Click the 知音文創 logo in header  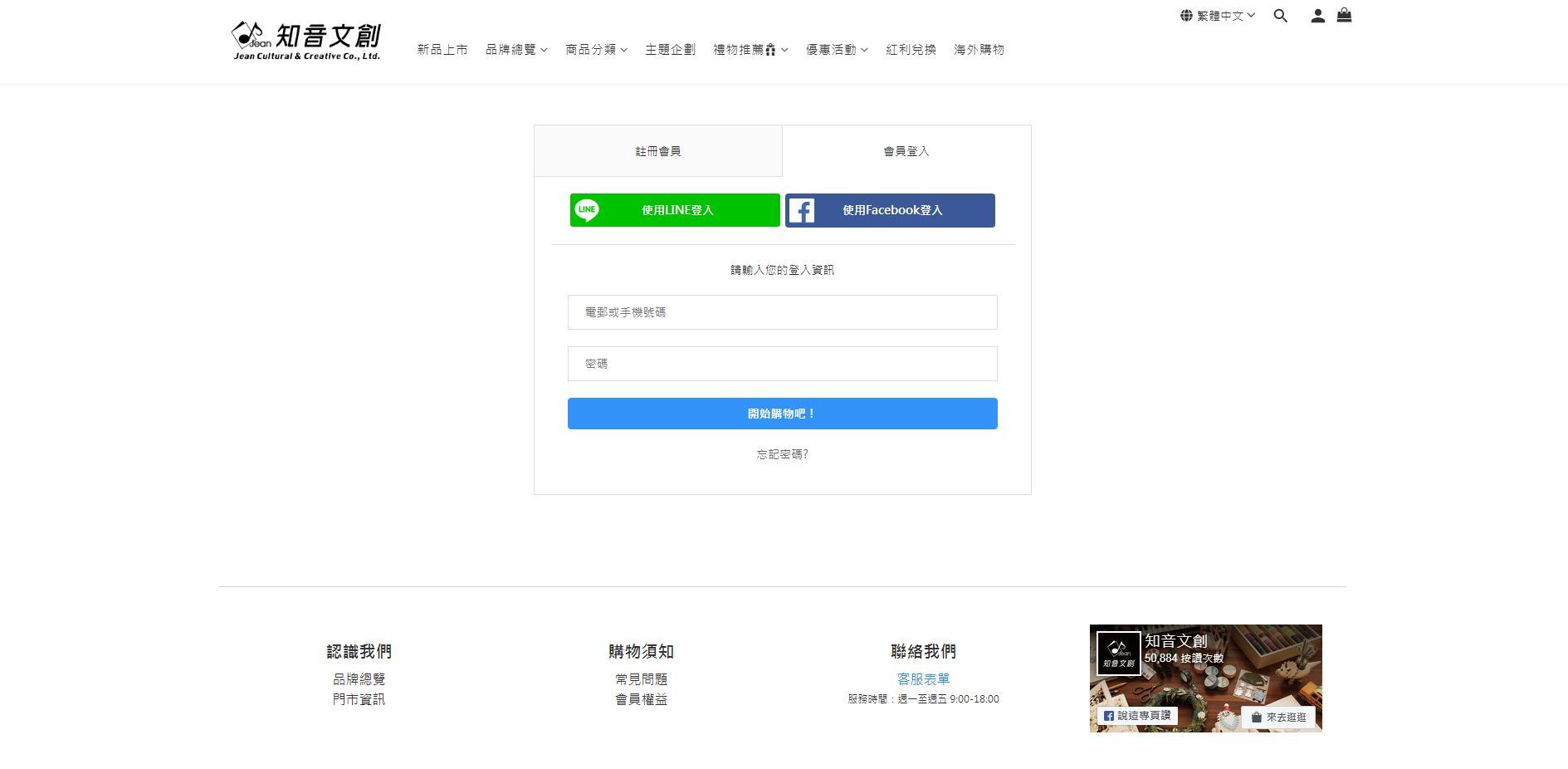coord(306,41)
